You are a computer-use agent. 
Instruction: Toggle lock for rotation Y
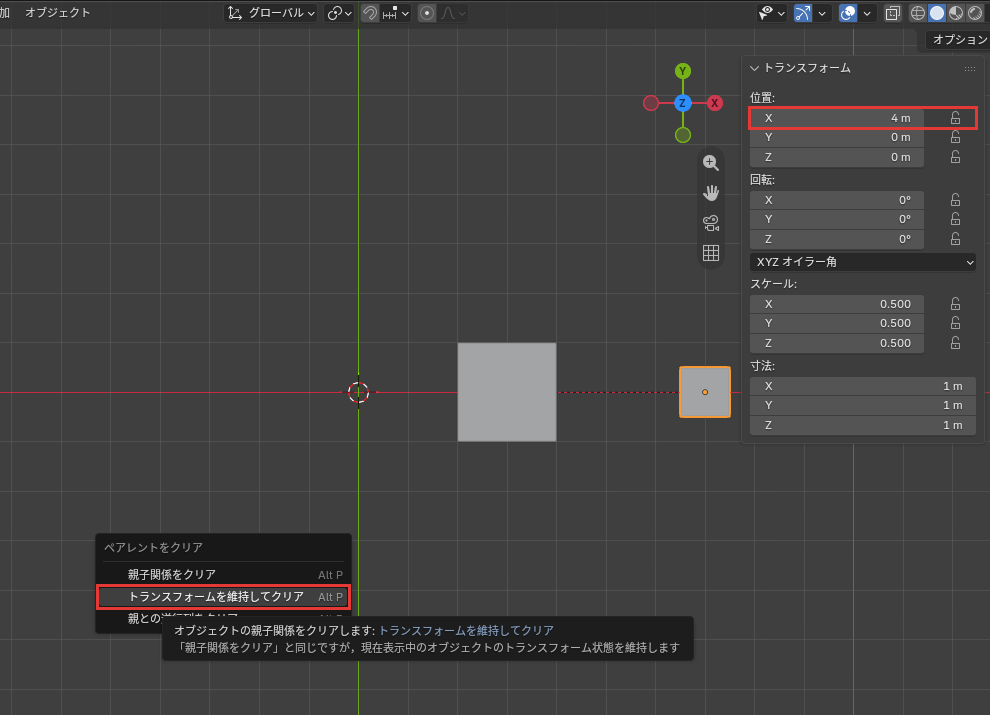point(955,219)
